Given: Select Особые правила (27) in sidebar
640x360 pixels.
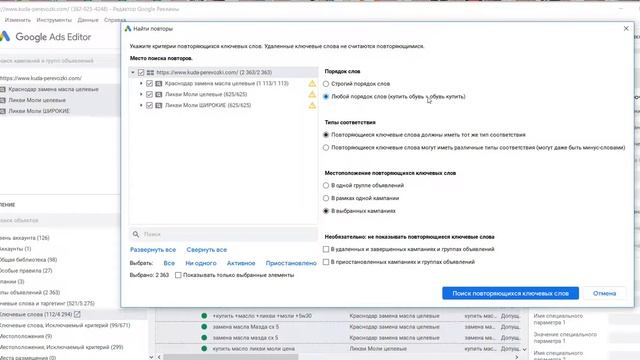Looking at the screenshot, I should point(26,271).
